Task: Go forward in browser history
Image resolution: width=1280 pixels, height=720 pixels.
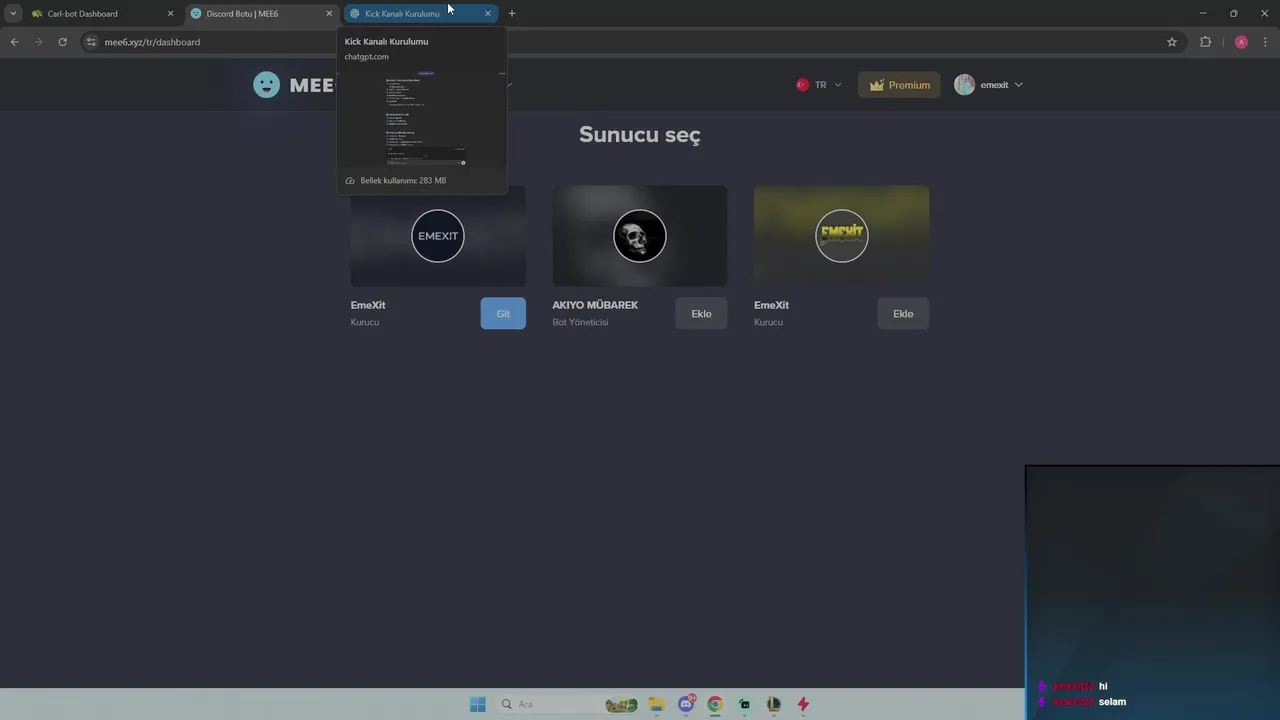Action: [x=38, y=42]
